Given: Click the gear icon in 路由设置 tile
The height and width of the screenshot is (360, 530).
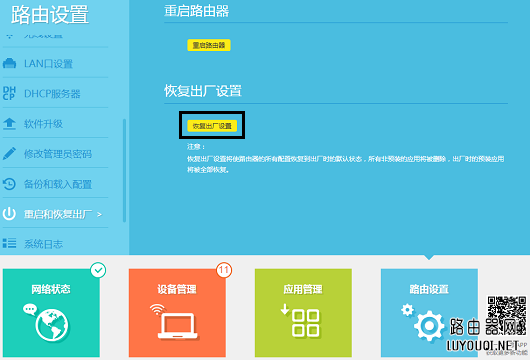Looking at the screenshot, I should pyautogui.click(x=429, y=326).
